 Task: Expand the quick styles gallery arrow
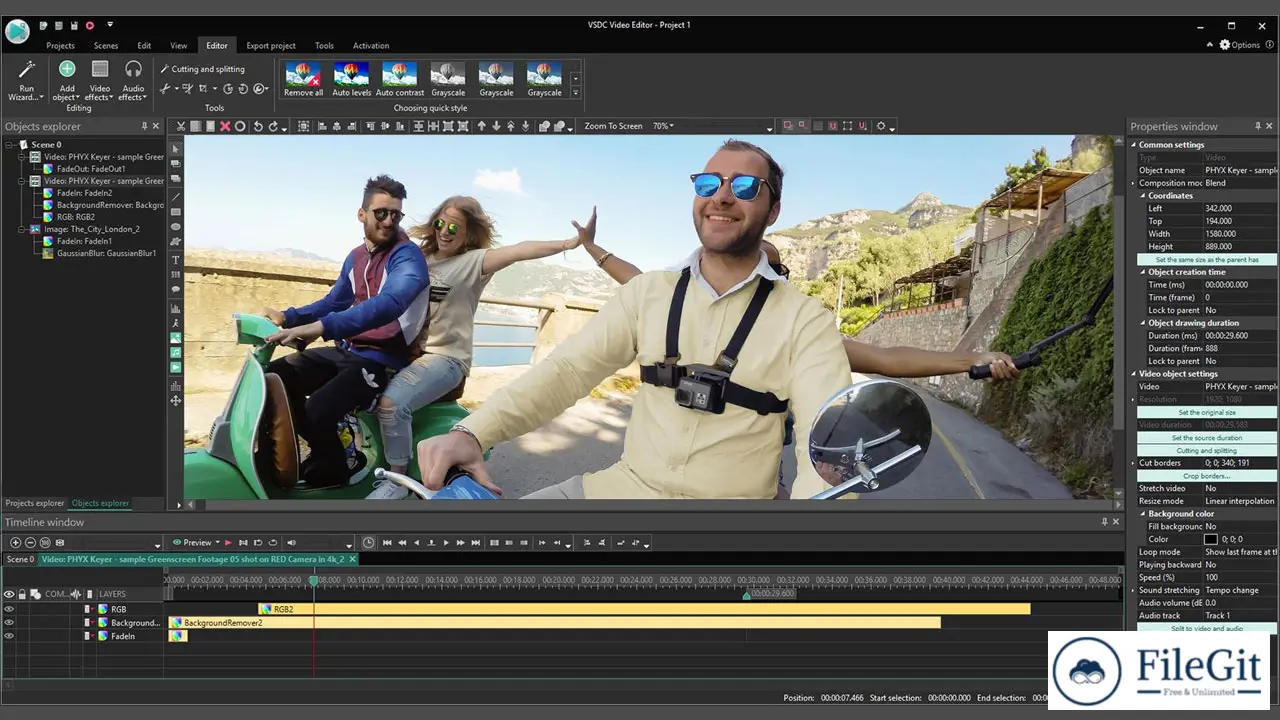[x=575, y=93]
